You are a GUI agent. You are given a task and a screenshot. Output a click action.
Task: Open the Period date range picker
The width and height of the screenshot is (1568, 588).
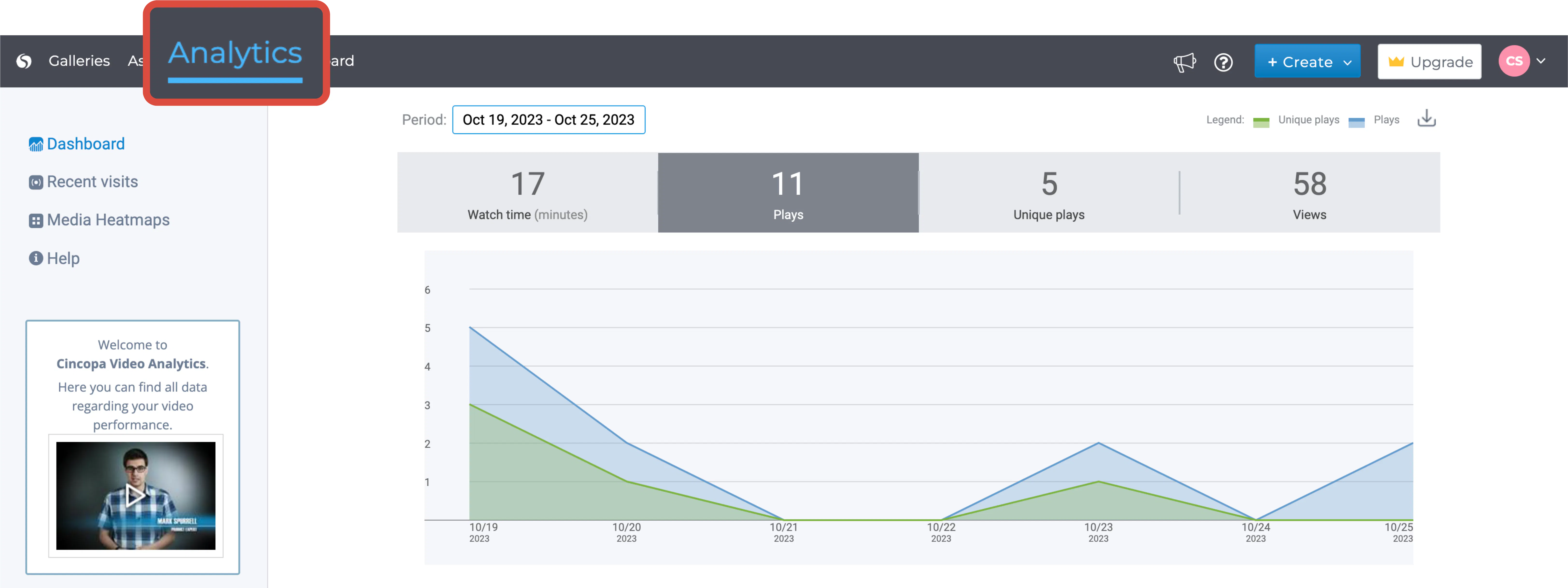click(548, 120)
